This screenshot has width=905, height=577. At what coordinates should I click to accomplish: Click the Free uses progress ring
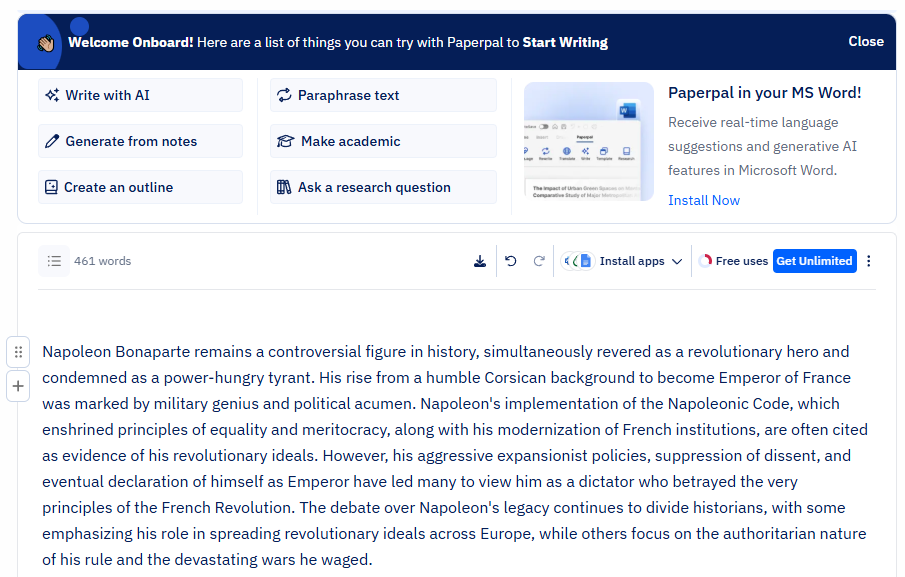[705, 261]
